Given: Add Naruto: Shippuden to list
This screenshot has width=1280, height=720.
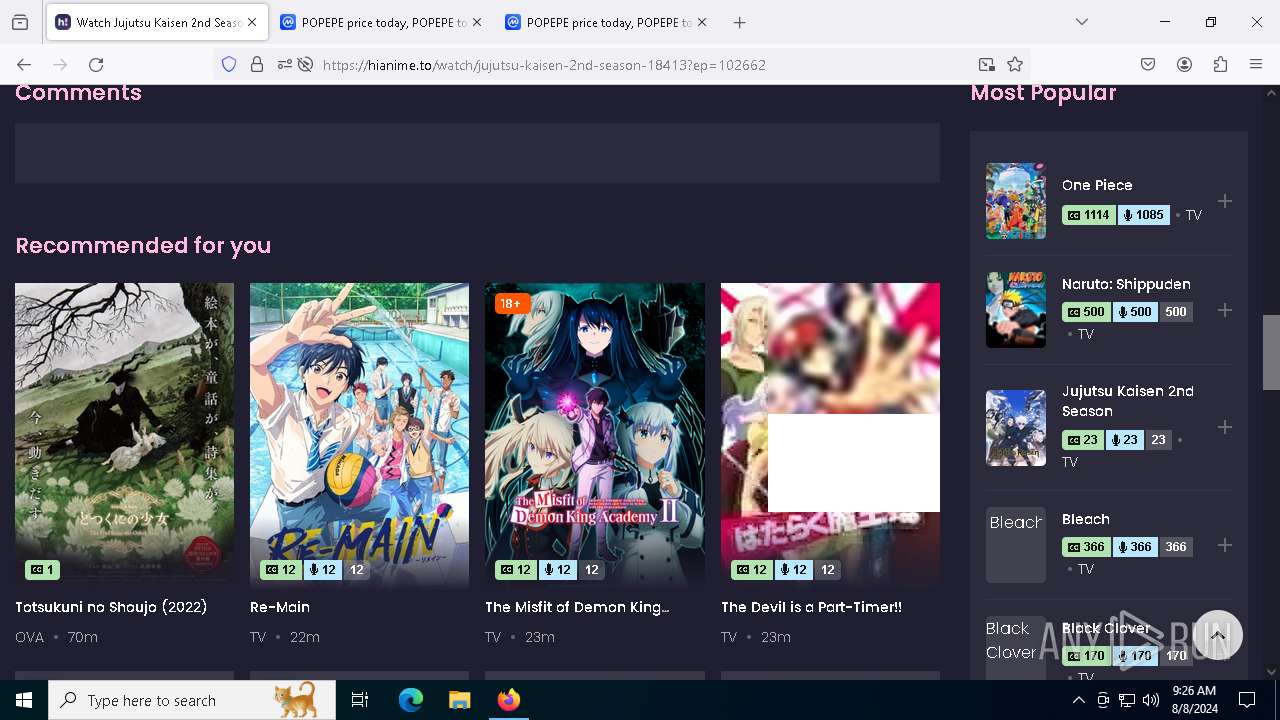Looking at the screenshot, I should click(1224, 310).
